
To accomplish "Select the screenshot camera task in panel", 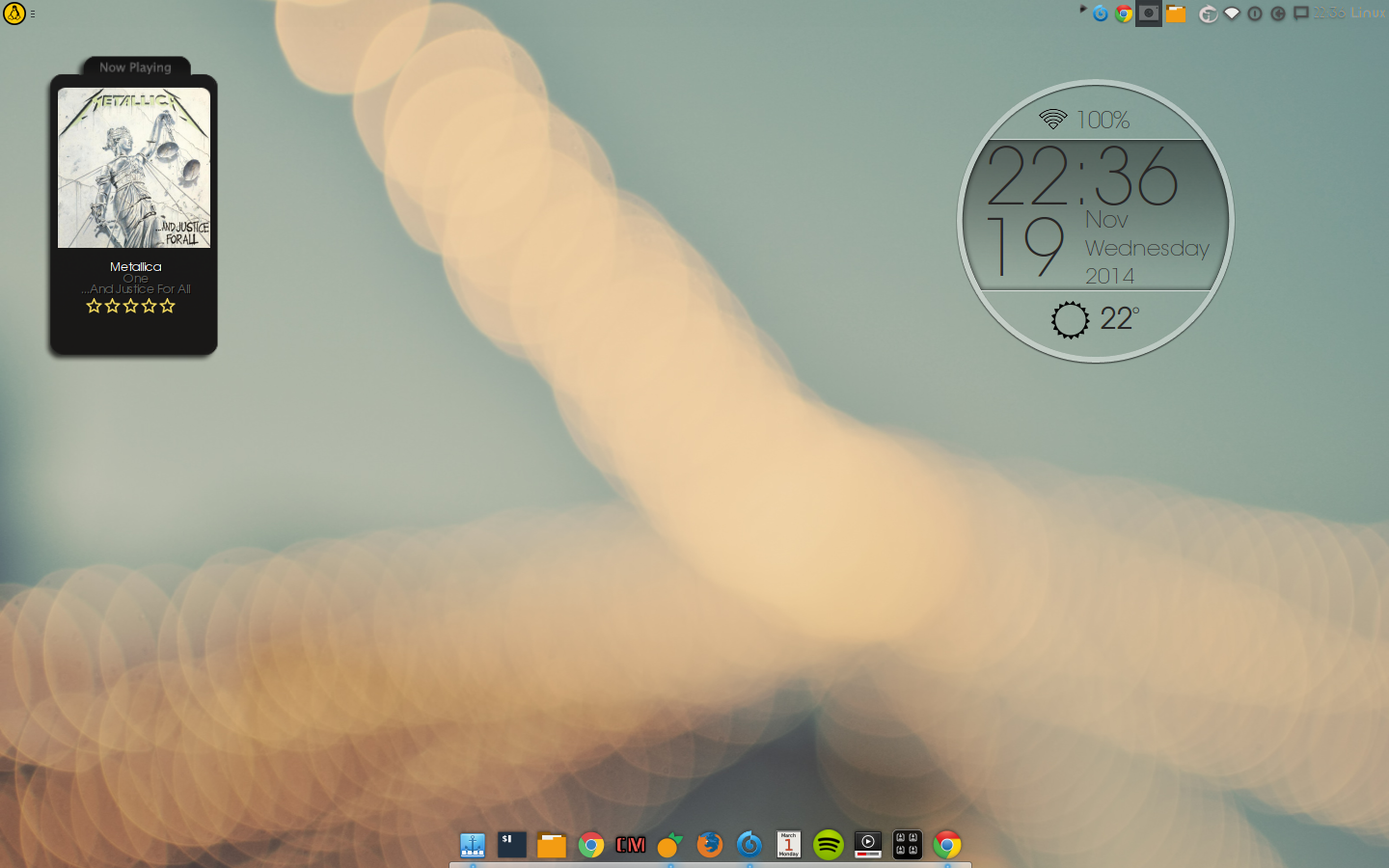I will pyautogui.click(x=1149, y=14).
